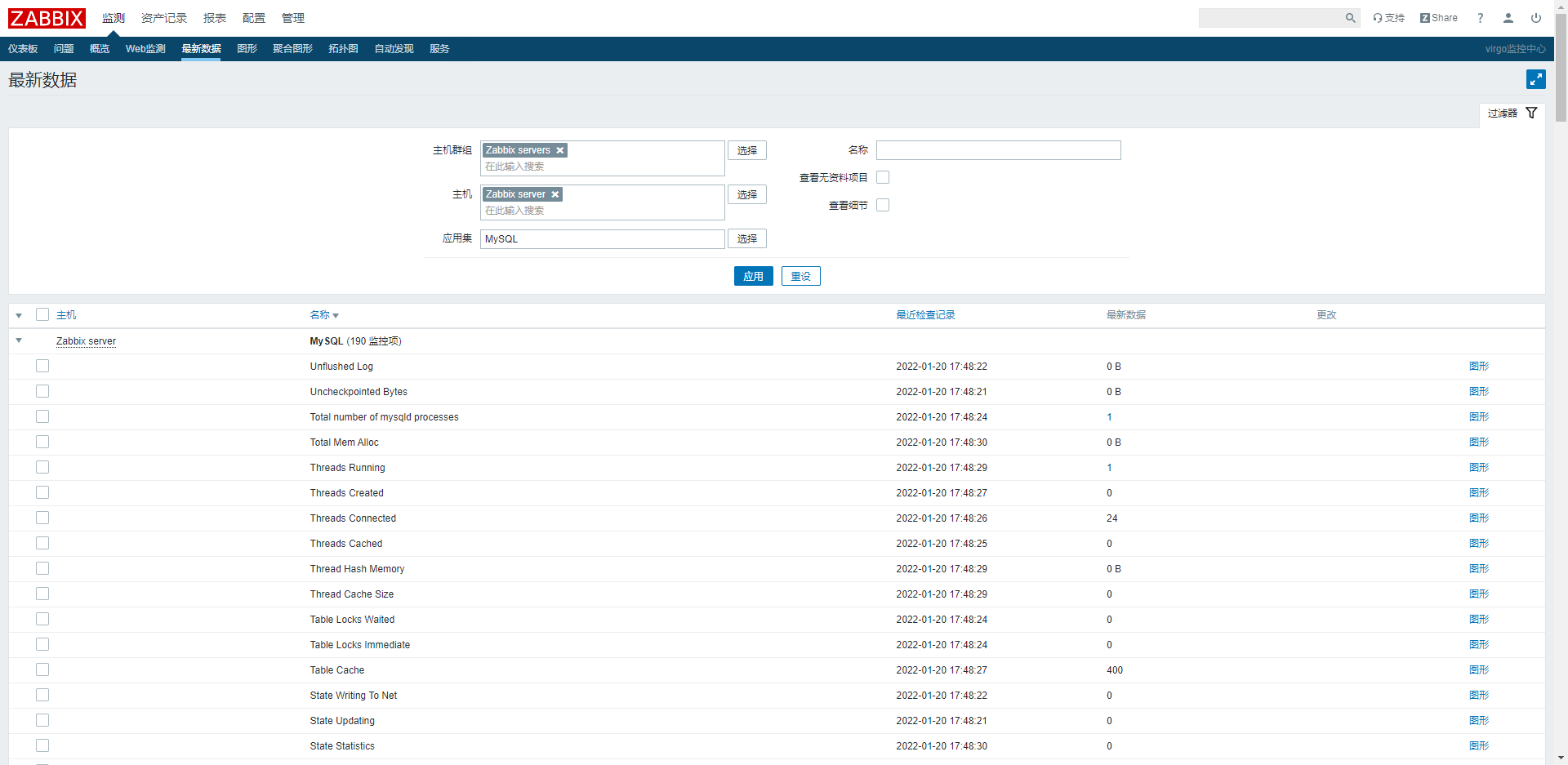
Task: Click the page vertical scrollbar
Action: coord(1561,67)
